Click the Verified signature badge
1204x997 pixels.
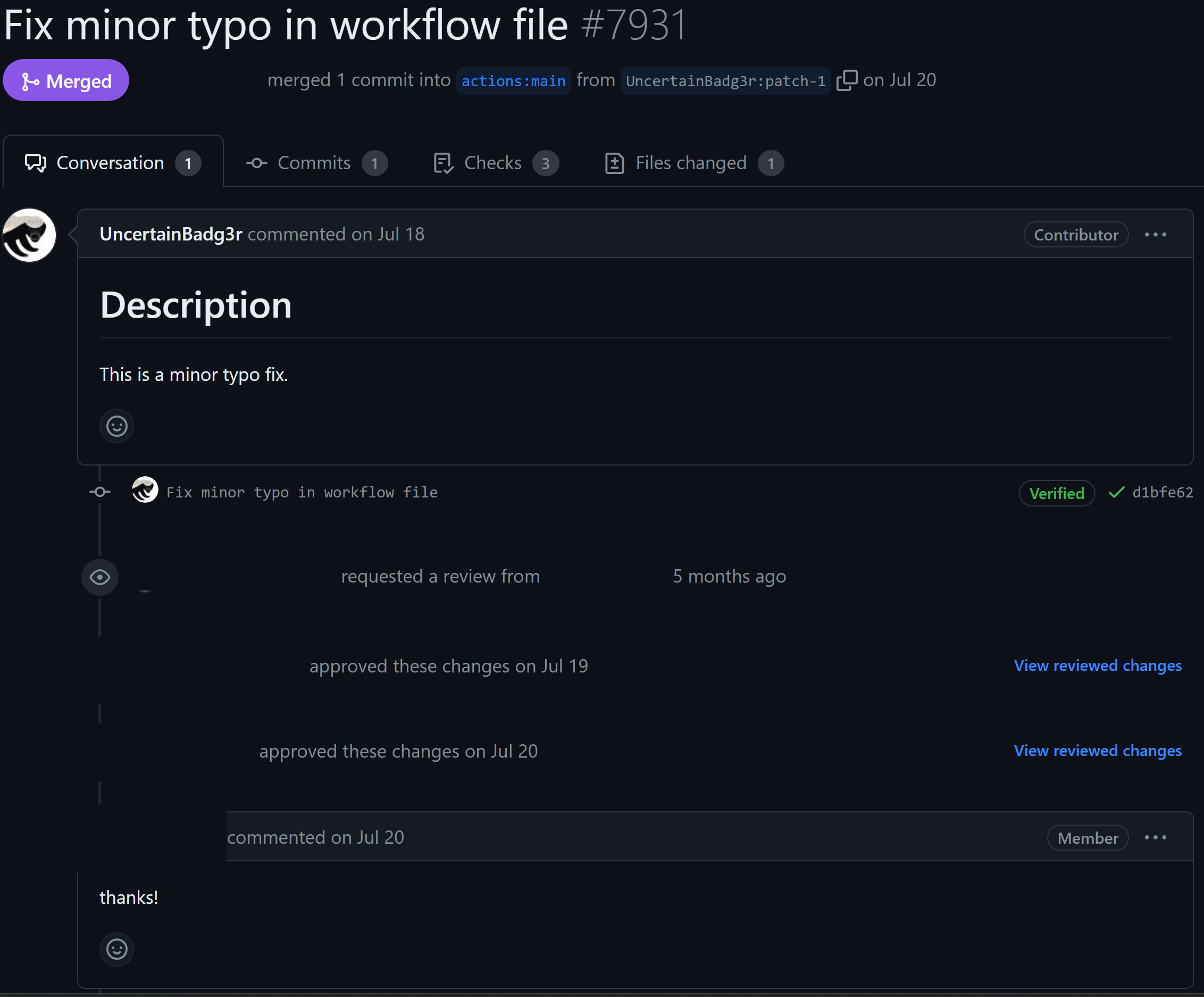1057,493
